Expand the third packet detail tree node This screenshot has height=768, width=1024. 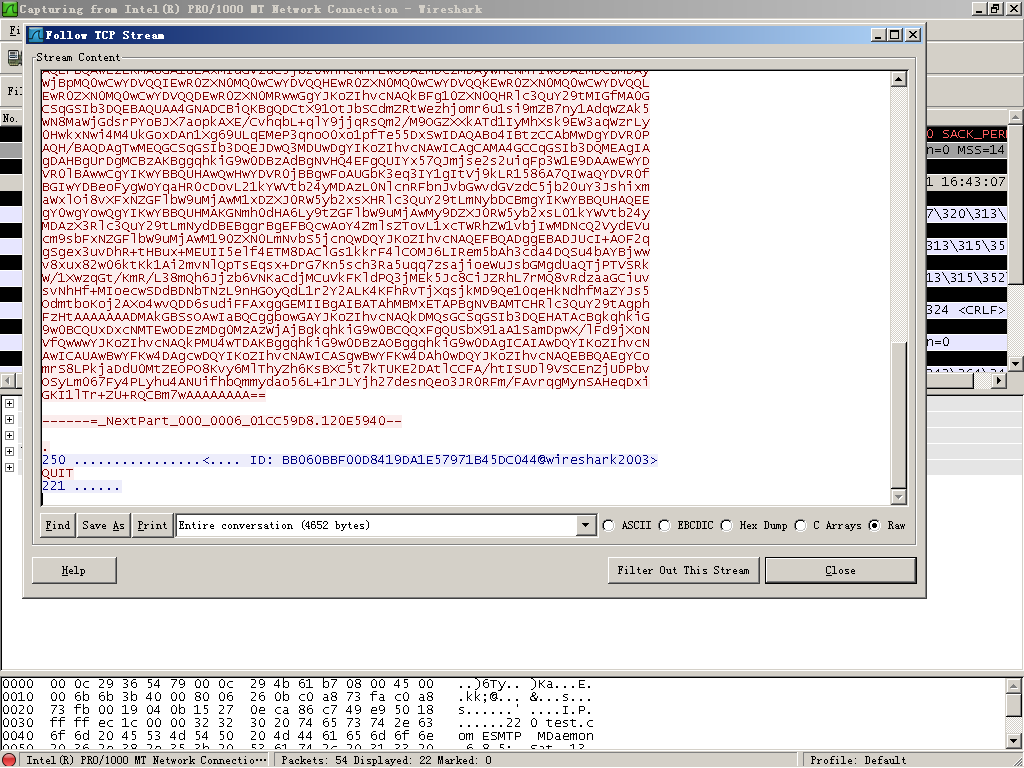coord(10,436)
